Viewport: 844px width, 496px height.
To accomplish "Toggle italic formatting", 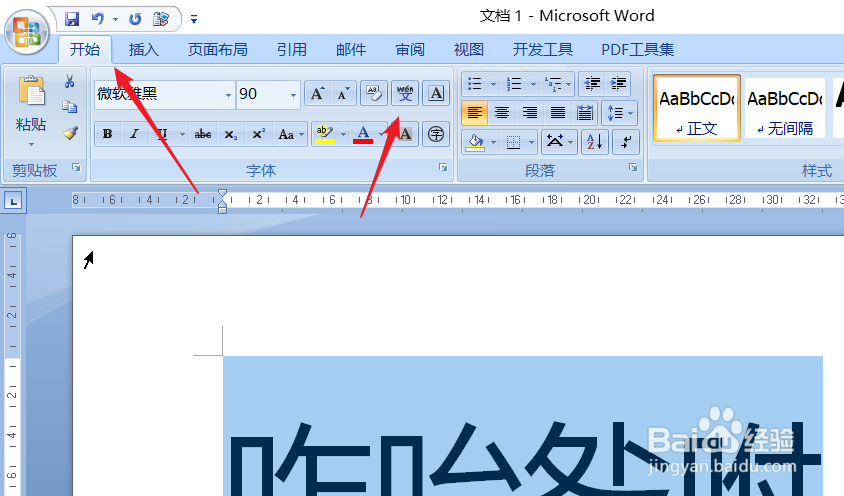I will [x=135, y=134].
